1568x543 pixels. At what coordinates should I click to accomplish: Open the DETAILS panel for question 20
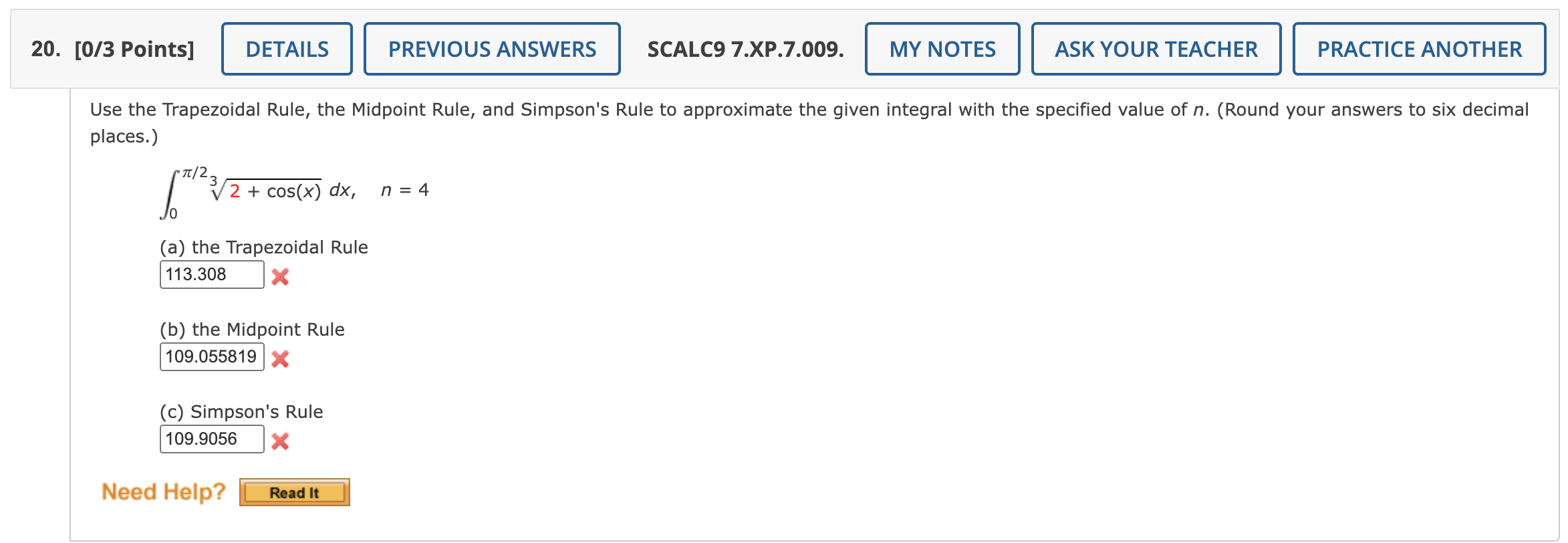pos(286,48)
